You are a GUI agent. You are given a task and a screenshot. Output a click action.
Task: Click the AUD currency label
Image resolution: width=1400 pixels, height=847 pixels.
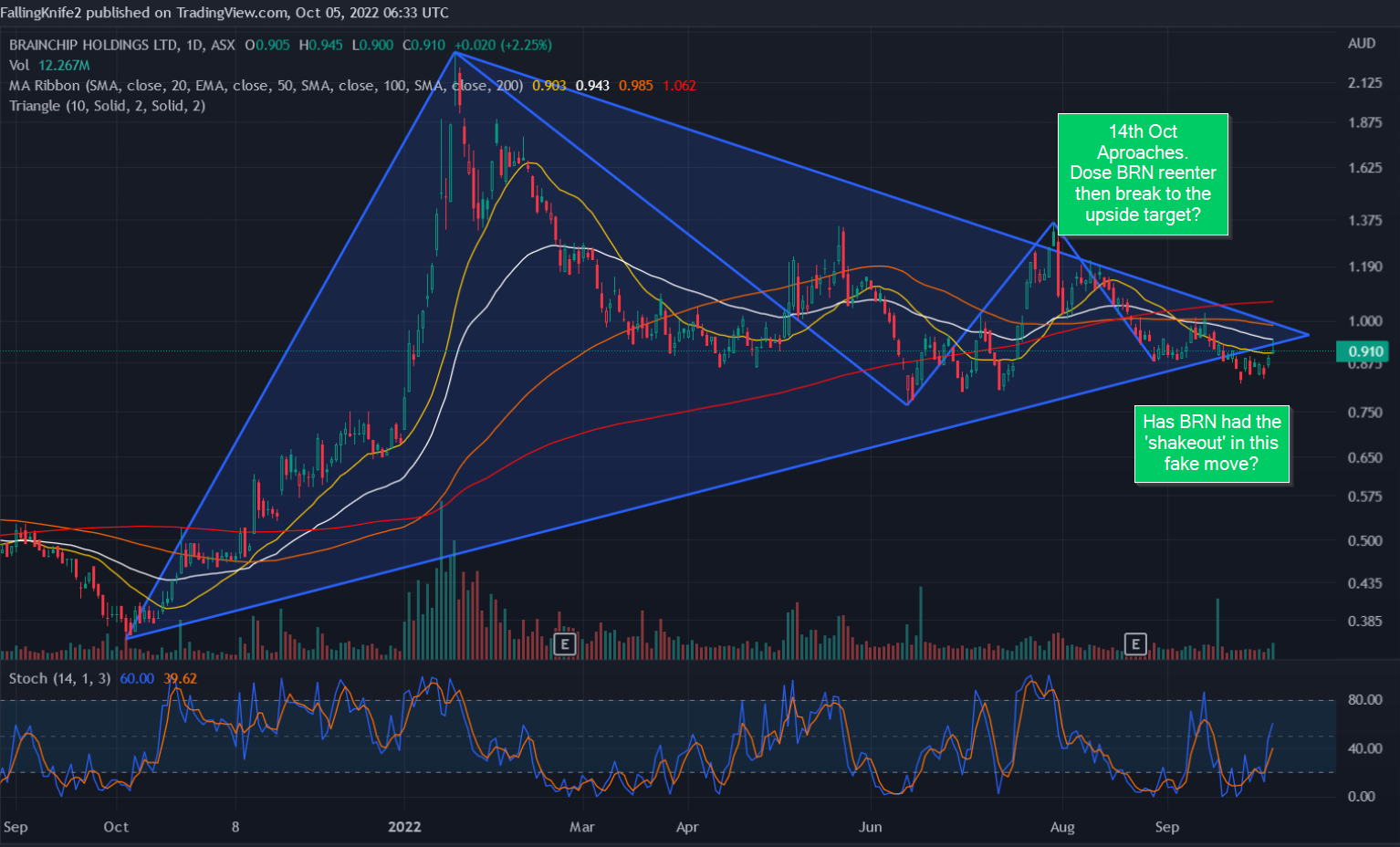coord(1362,43)
